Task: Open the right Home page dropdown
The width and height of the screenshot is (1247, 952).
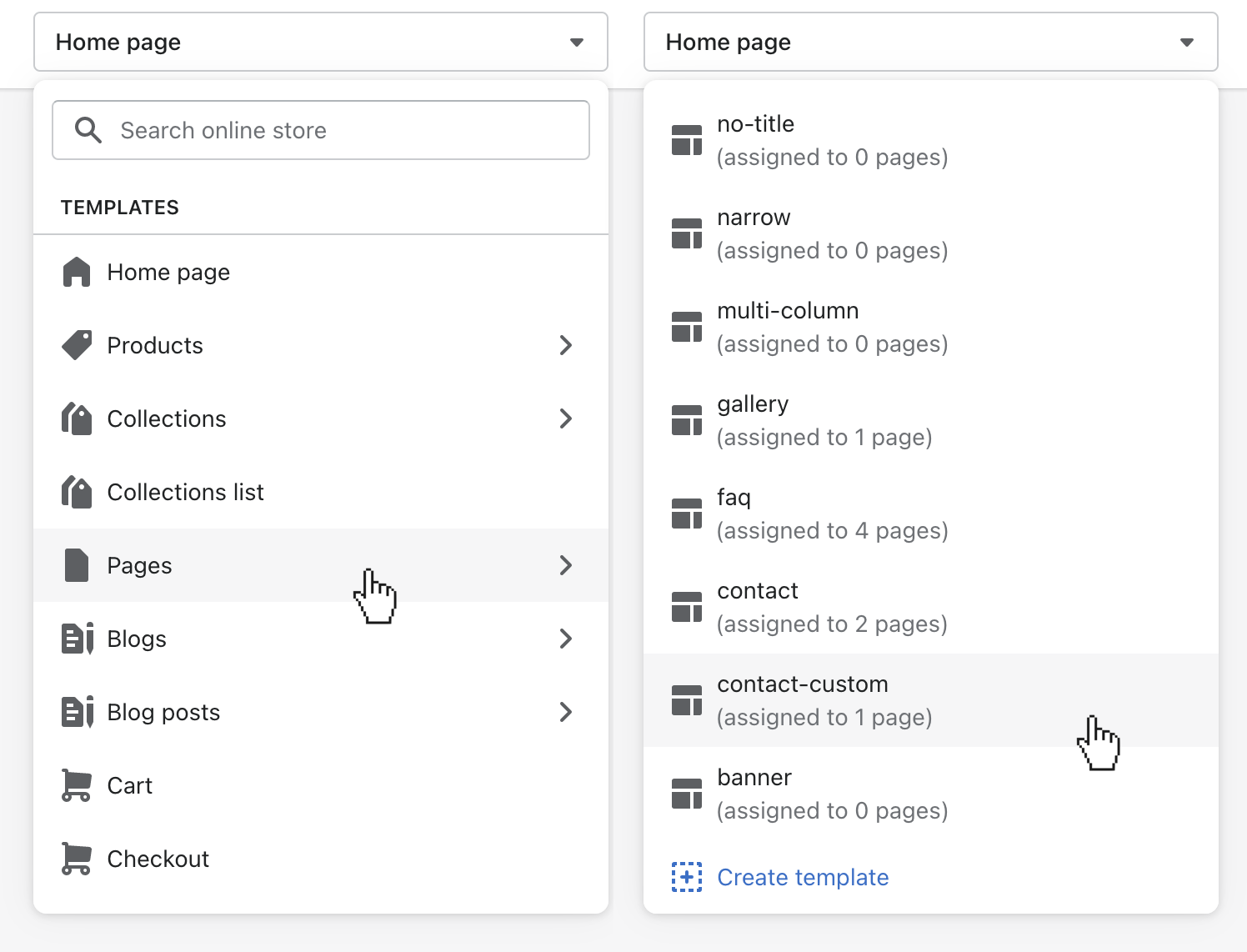Action: click(x=930, y=42)
